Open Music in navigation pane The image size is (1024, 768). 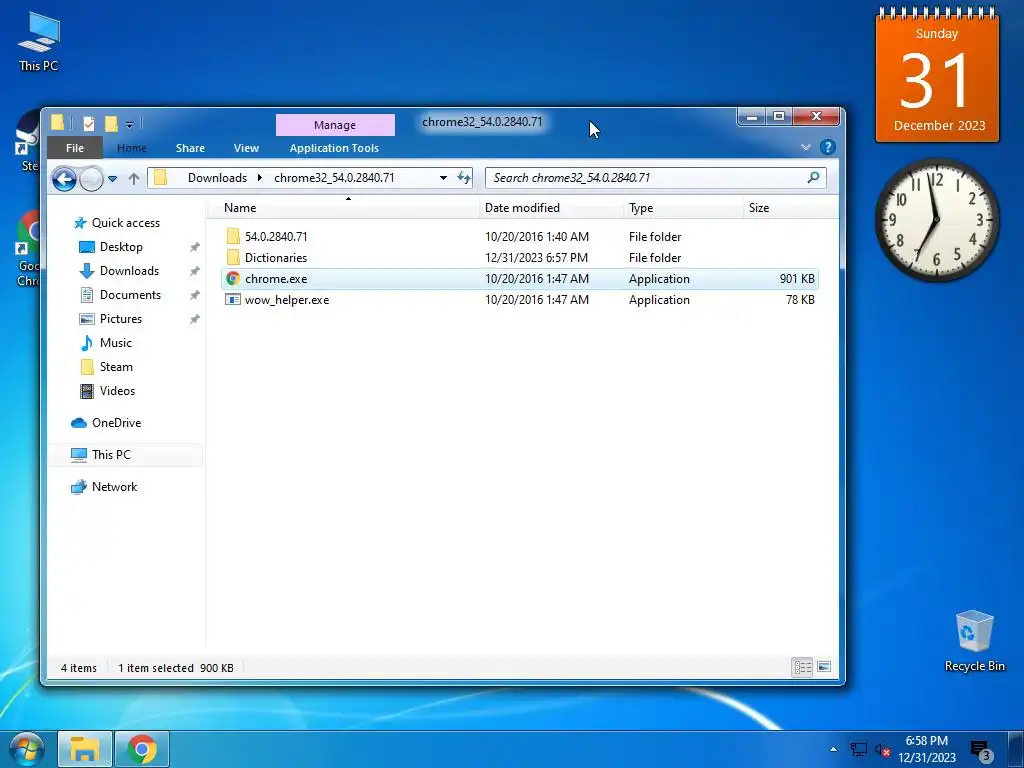coord(116,343)
